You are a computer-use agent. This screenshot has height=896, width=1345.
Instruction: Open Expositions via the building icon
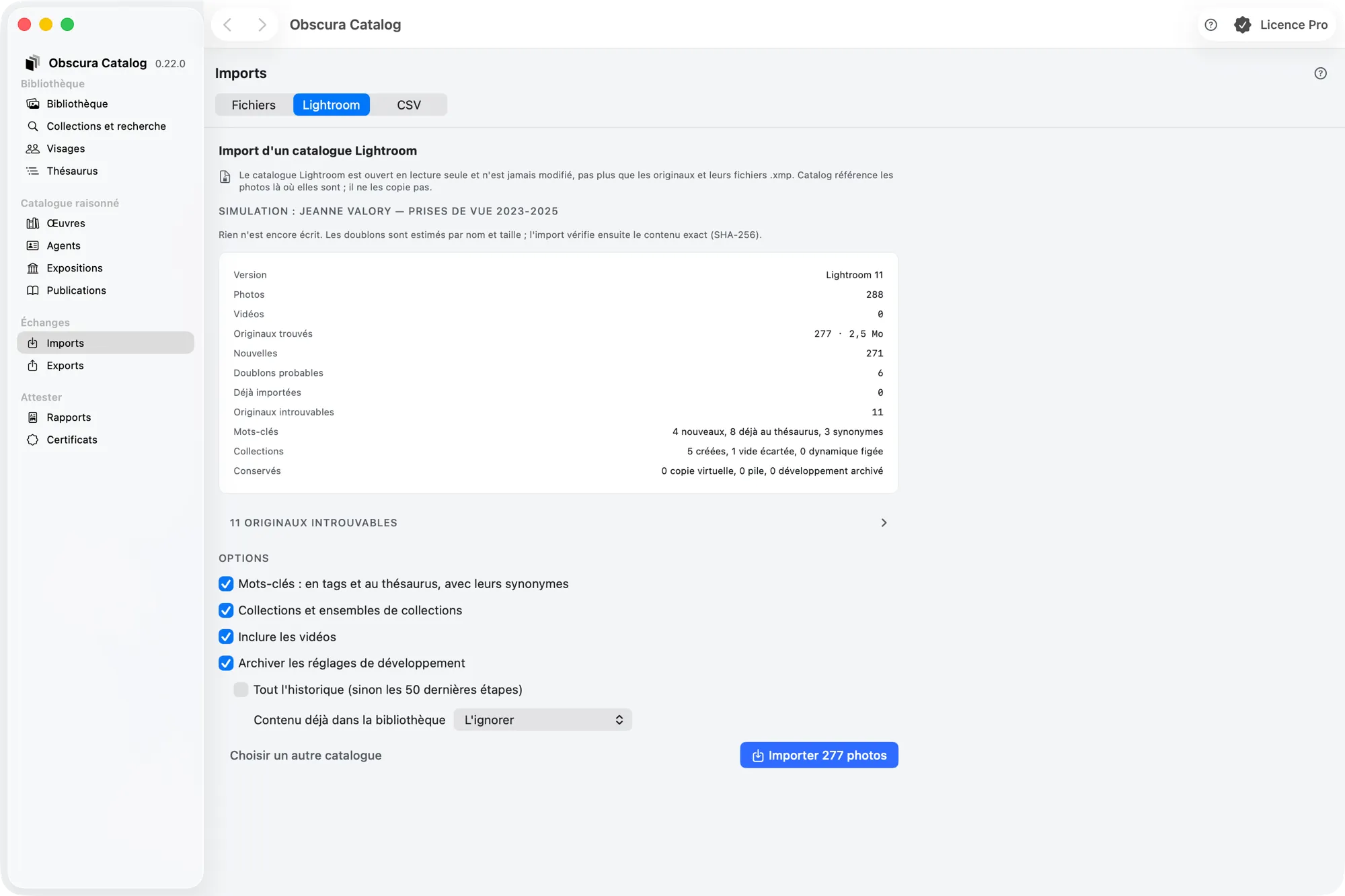pyautogui.click(x=32, y=268)
